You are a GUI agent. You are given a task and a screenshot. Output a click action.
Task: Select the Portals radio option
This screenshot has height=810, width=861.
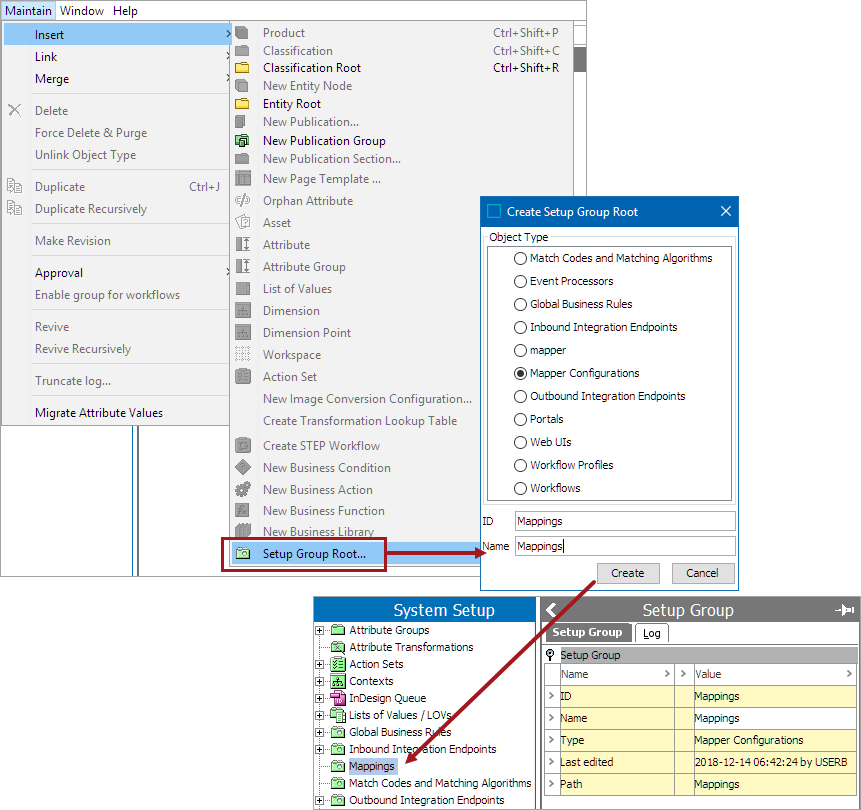click(520, 419)
